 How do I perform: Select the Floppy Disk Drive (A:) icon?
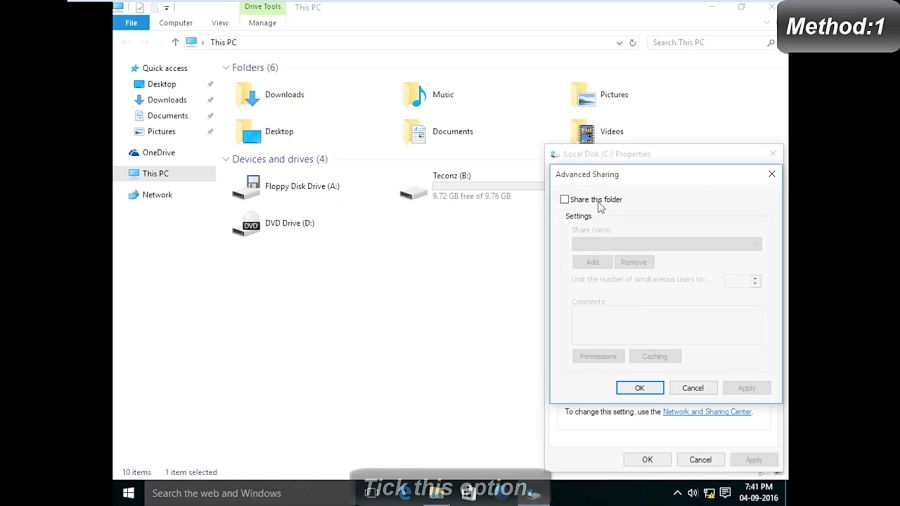coord(246,186)
